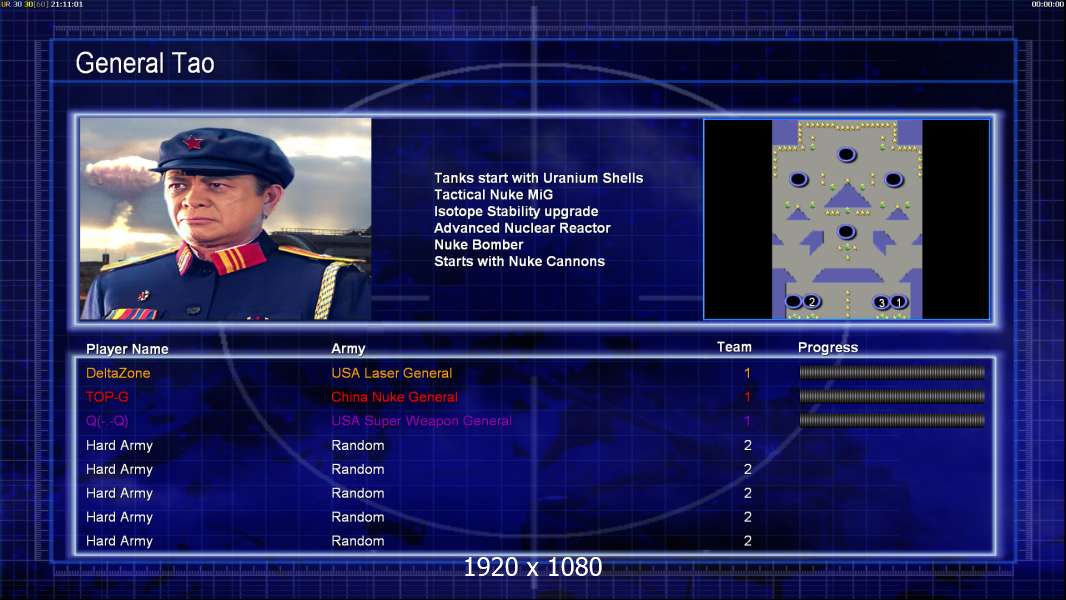
Task: Click "Tanks start with Uranium Shells" text
Action: click(x=538, y=178)
